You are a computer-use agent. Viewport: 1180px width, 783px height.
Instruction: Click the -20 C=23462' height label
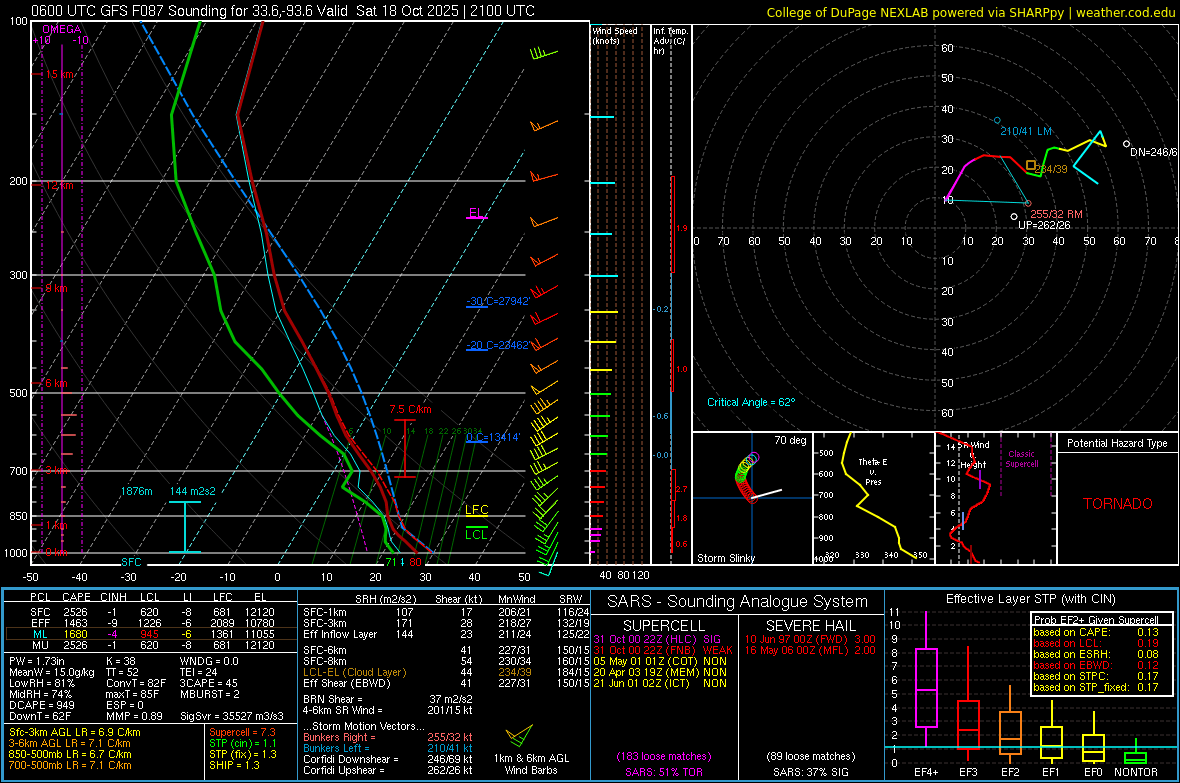pyautogui.click(x=498, y=346)
